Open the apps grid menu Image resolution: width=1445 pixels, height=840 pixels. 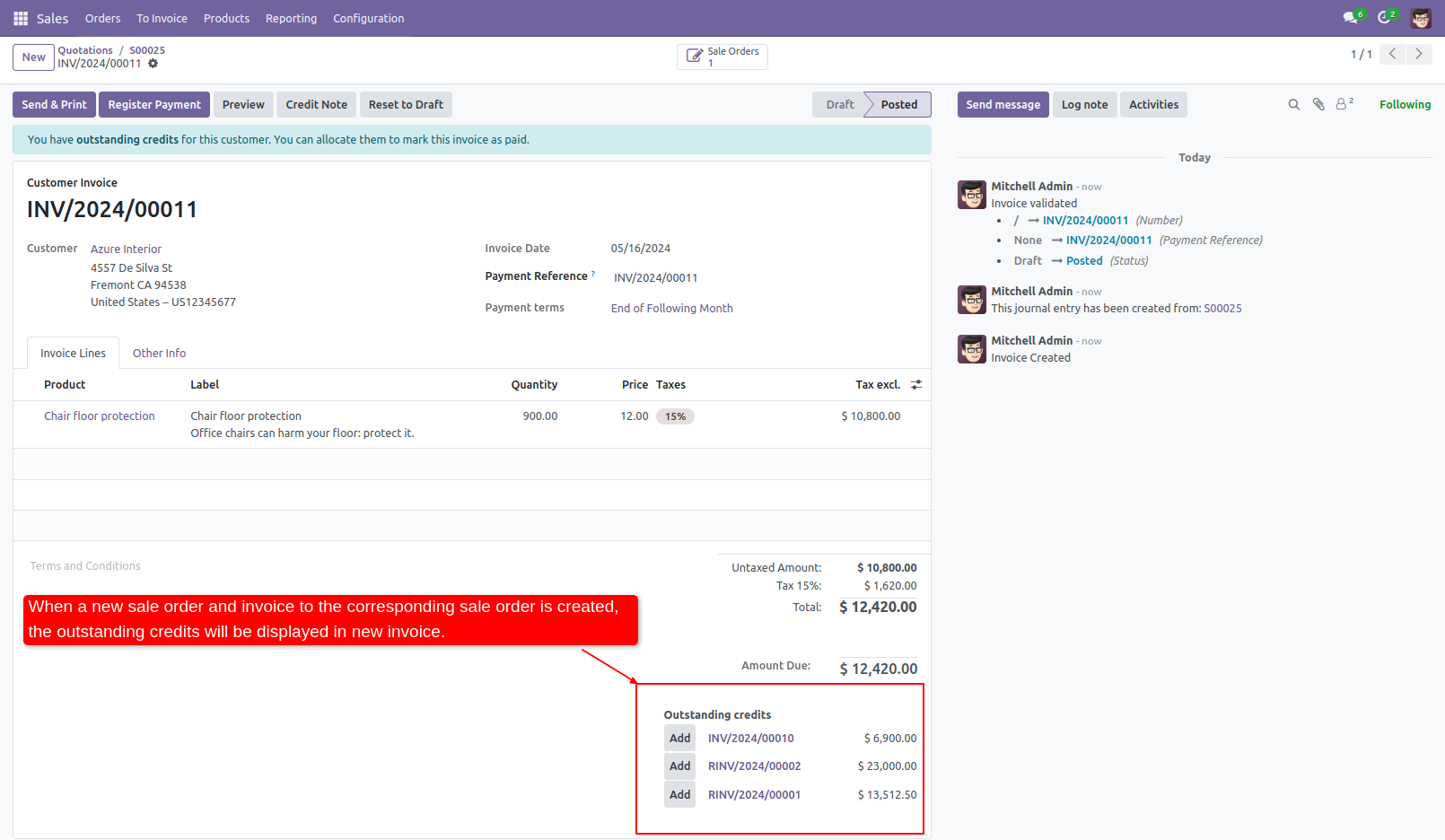19,17
